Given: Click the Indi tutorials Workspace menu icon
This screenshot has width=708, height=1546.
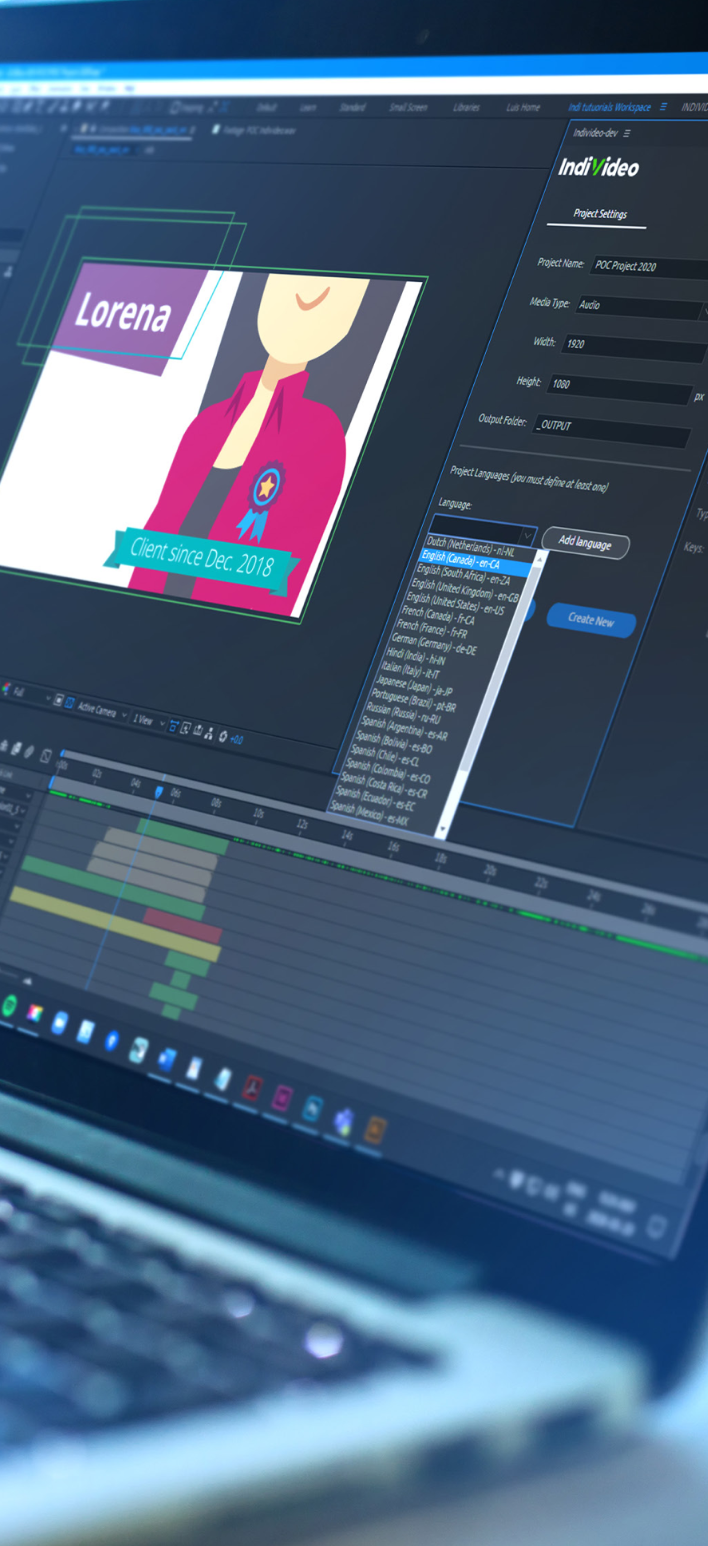Looking at the screenshot, I should click(663, 107).
